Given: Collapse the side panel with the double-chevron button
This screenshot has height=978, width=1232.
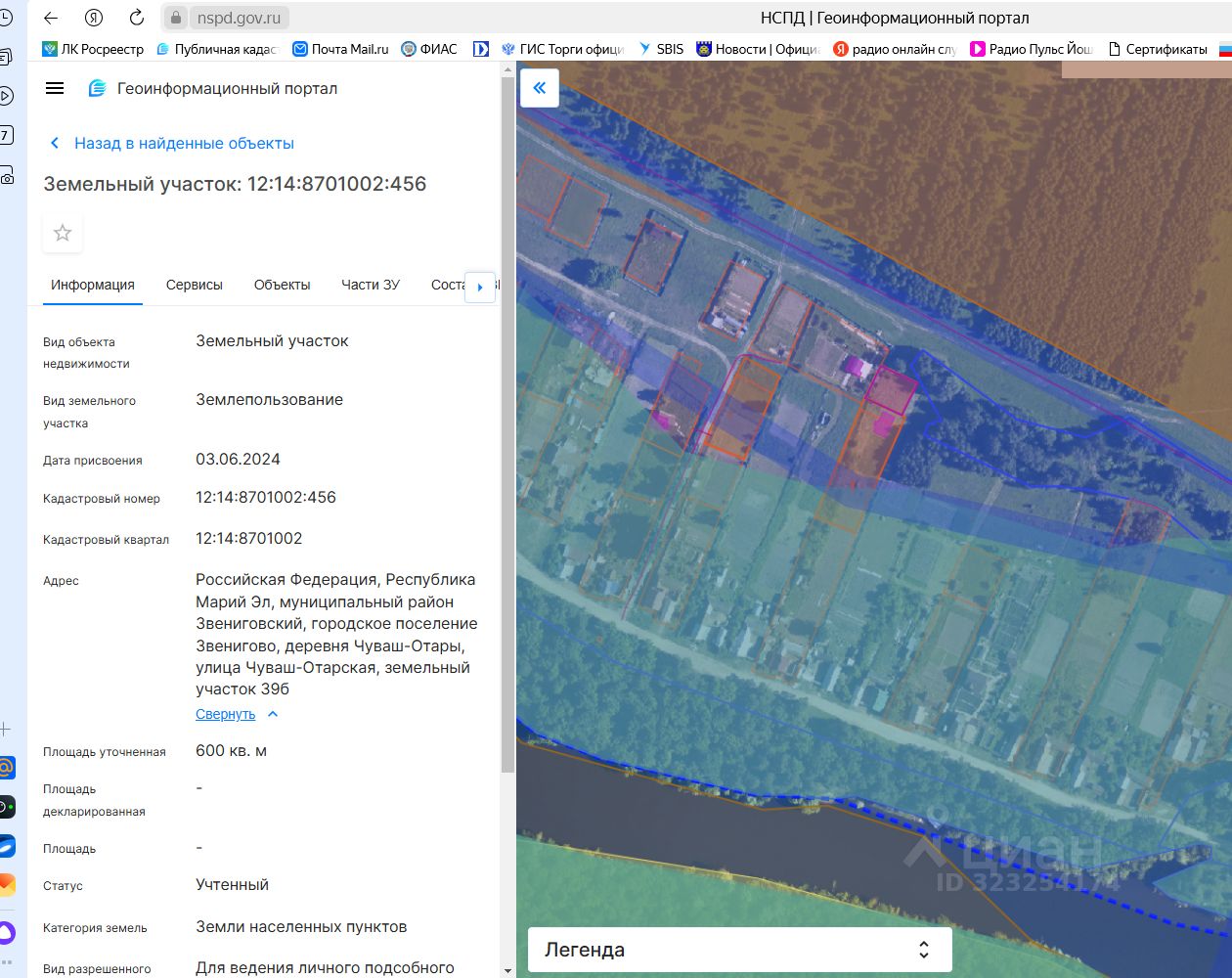Looking at the screenshot, I should coord(539,88).
